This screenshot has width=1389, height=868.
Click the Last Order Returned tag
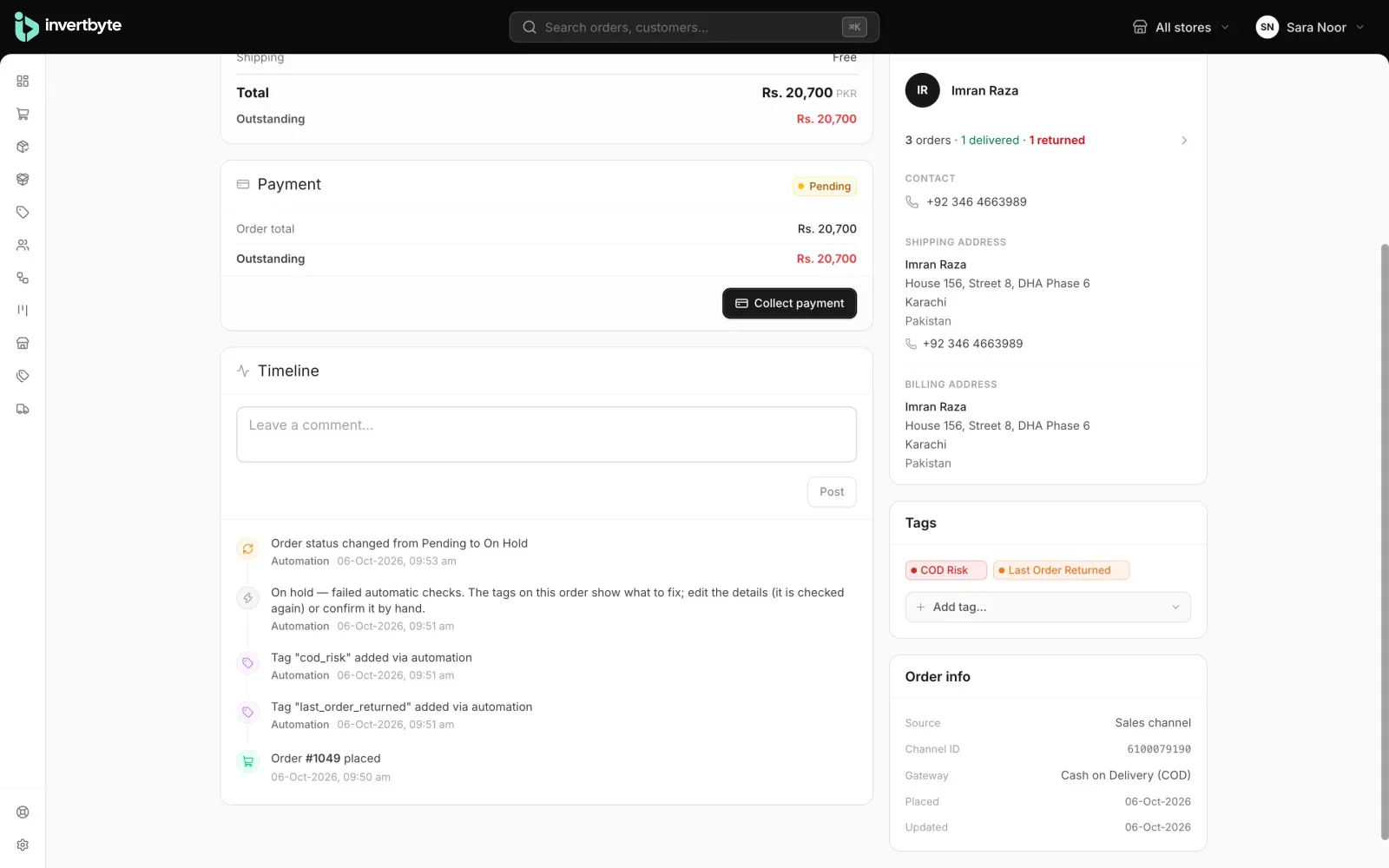point(1061,570)
